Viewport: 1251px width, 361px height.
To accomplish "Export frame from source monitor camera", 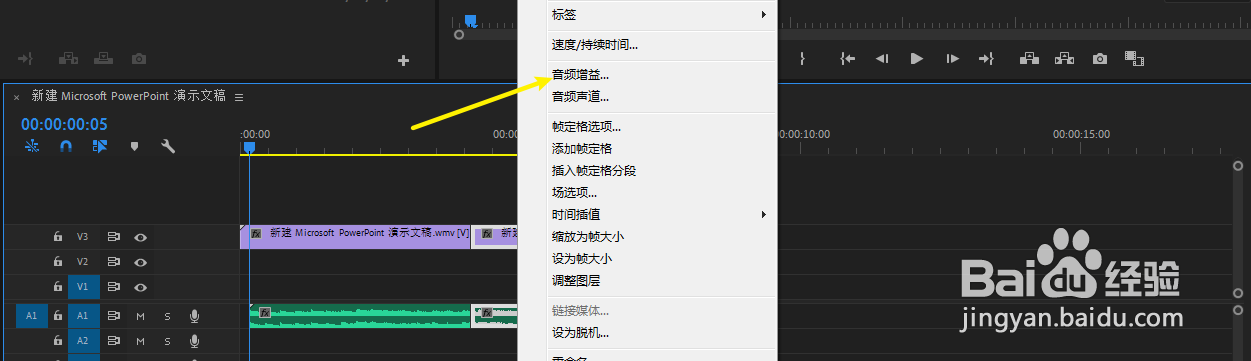I will click(140, 59).
